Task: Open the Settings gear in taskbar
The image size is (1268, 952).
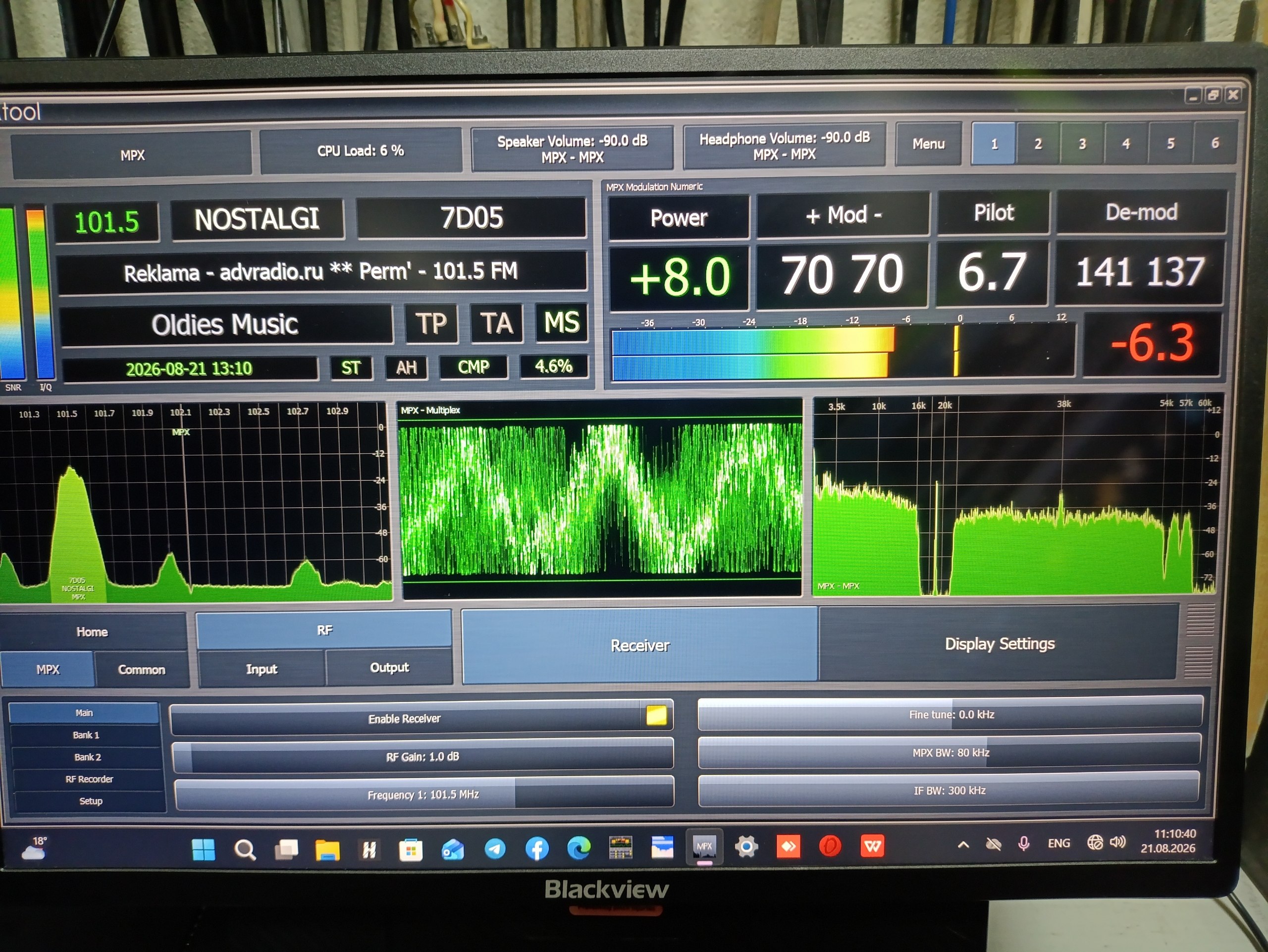Action: click(x=746, y=846)
